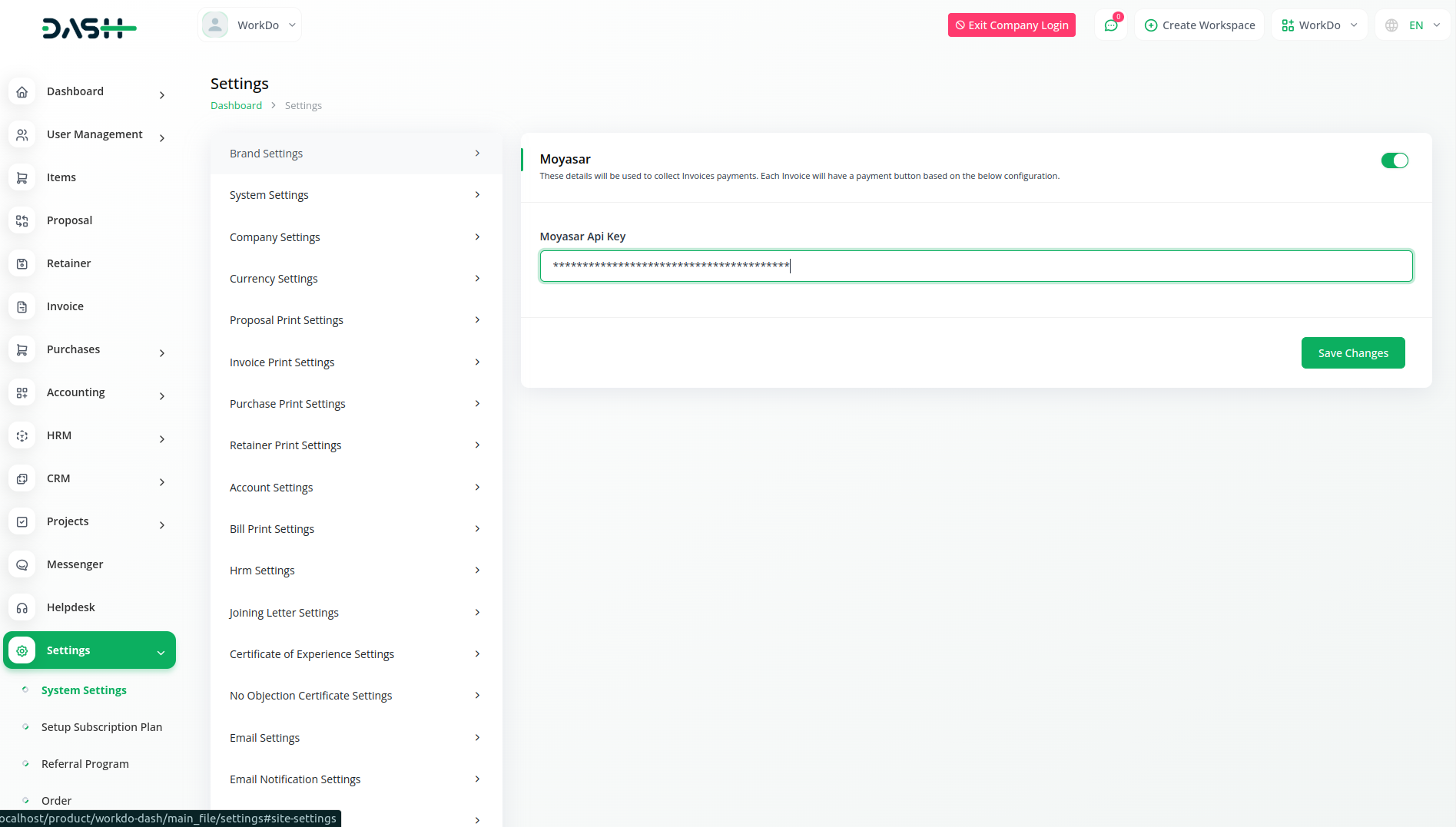Open System Settings sidebar sub-item
The height and width of the screenshot is (827, 1456).
[84, 690]
